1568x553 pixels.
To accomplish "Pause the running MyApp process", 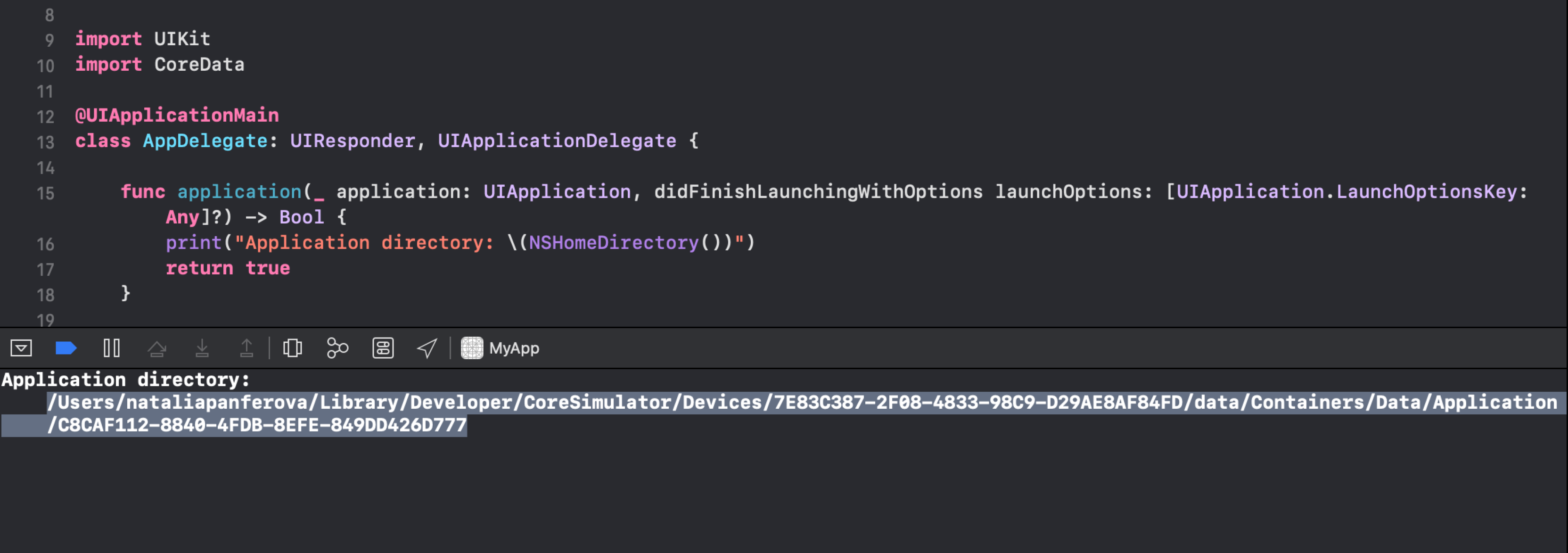I will click(111, 348).
